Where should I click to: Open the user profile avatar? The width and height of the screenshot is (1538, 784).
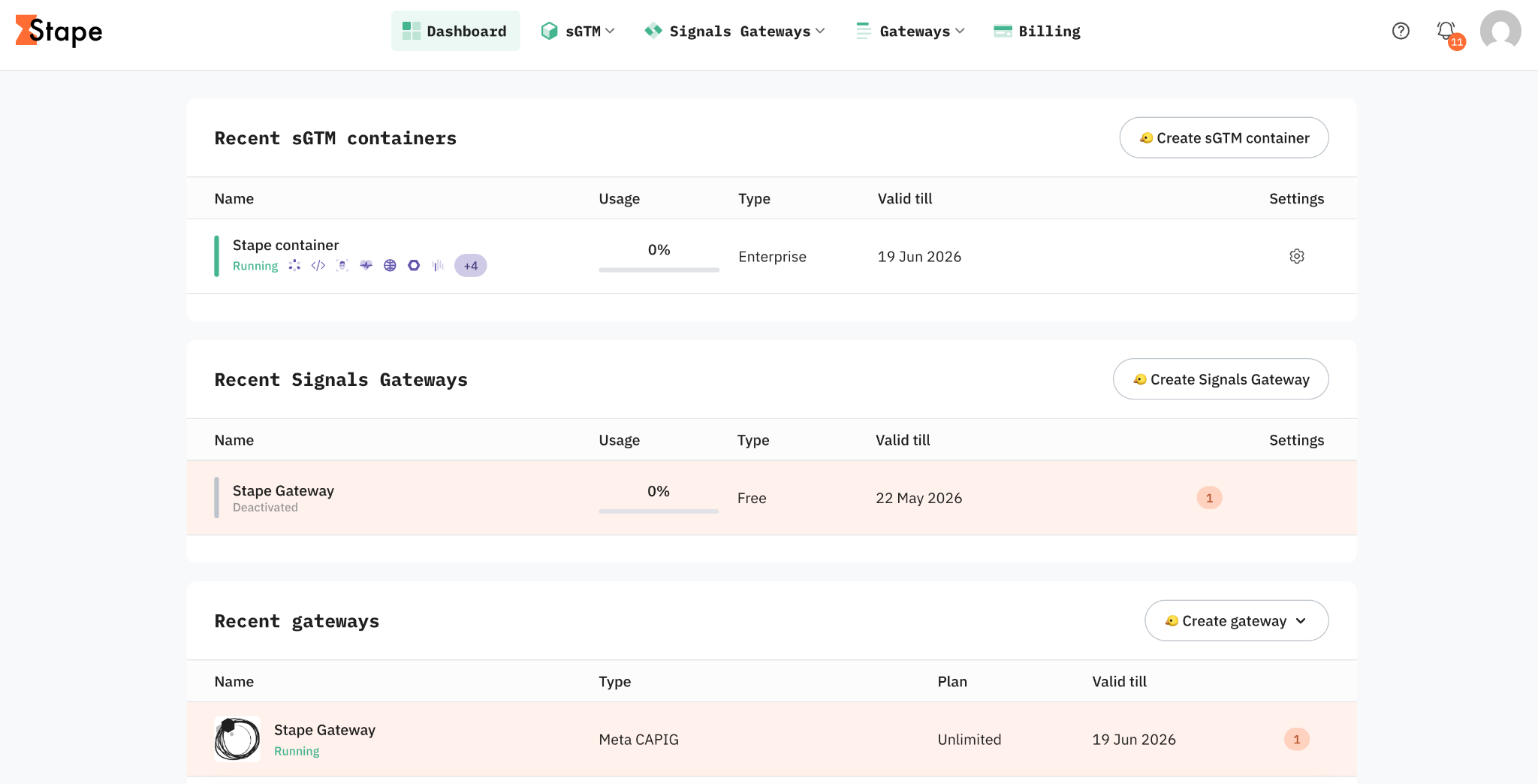click(1500, 31)
